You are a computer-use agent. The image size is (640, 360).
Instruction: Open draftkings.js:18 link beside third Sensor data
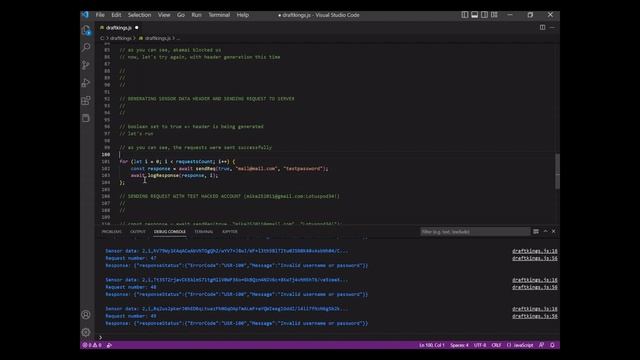click(535, 309)
